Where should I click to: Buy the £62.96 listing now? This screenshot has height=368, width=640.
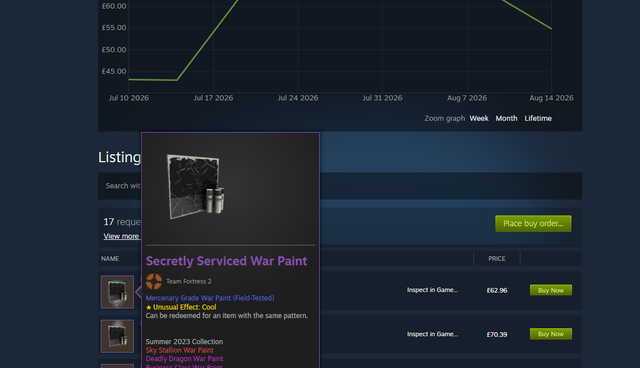pyautogui.click(x=551, y=290)
